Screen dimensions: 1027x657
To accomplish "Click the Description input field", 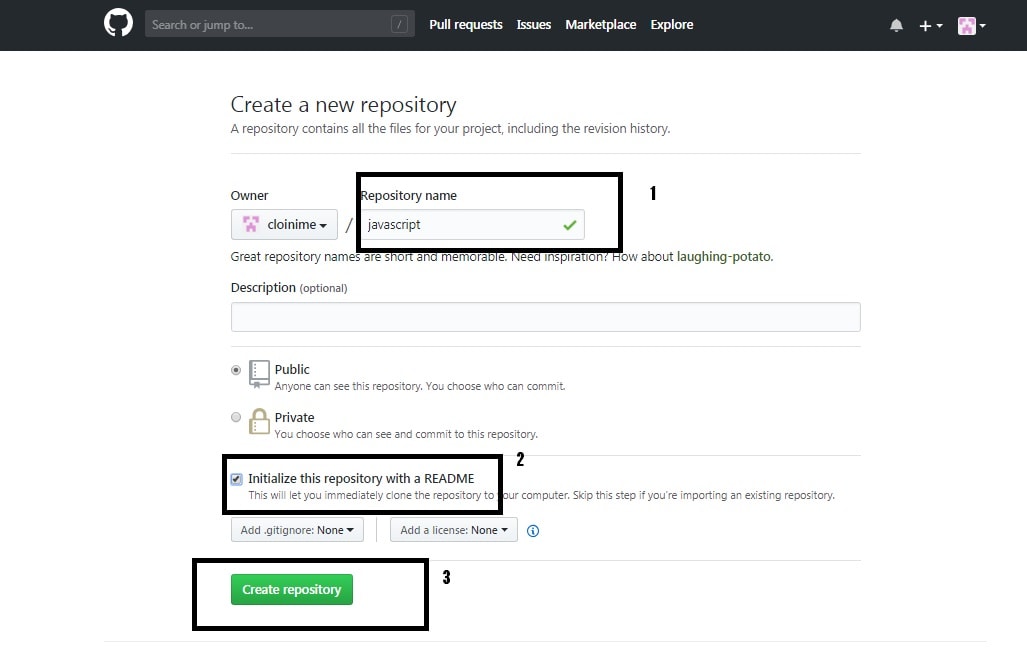I will pyautogui.click(x=545, y=317).
